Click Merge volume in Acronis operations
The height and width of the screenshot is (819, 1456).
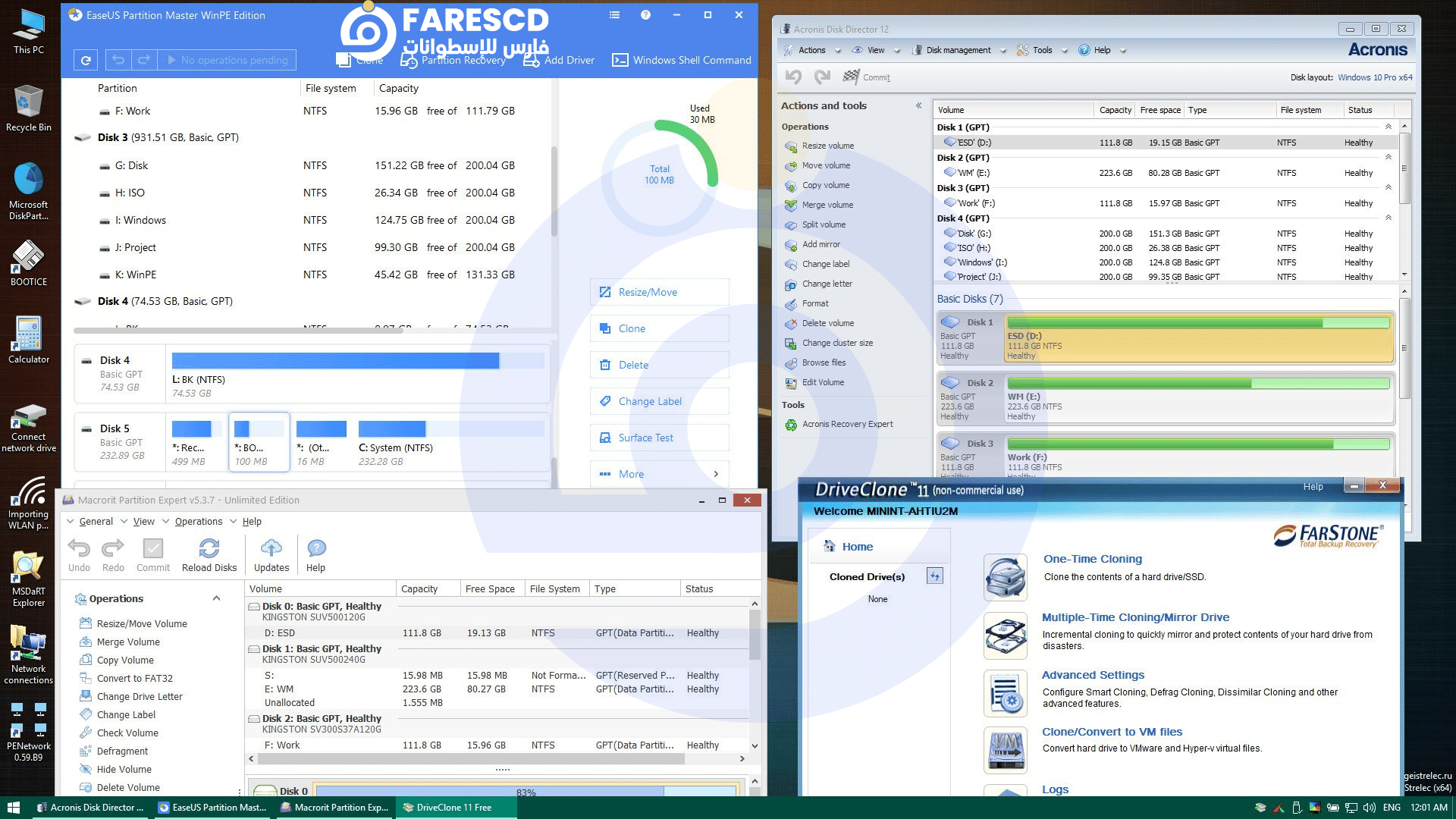(827, 205)
